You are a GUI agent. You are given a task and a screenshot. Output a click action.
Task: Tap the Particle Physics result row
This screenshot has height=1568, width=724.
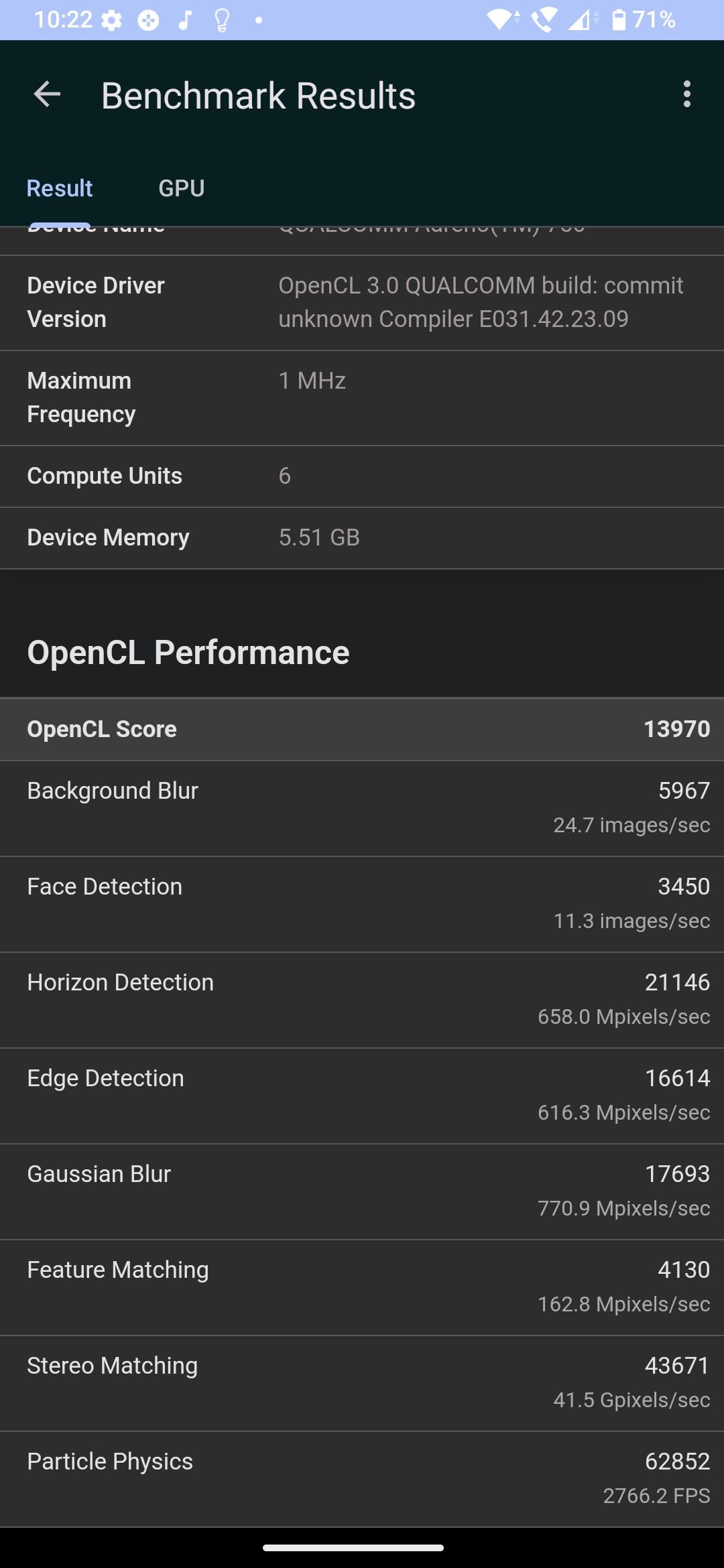pyautogui.click(x=362, y=1479)
